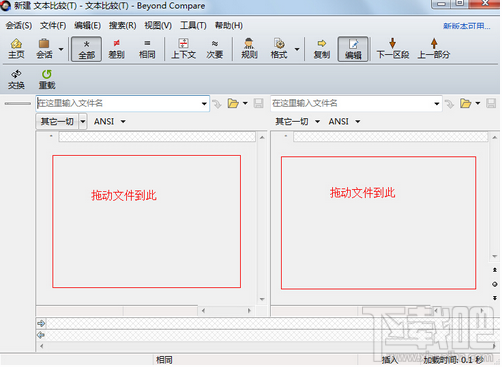
Task: Click the 复制 copy arrow icon
Action: [x=322, y=49]
